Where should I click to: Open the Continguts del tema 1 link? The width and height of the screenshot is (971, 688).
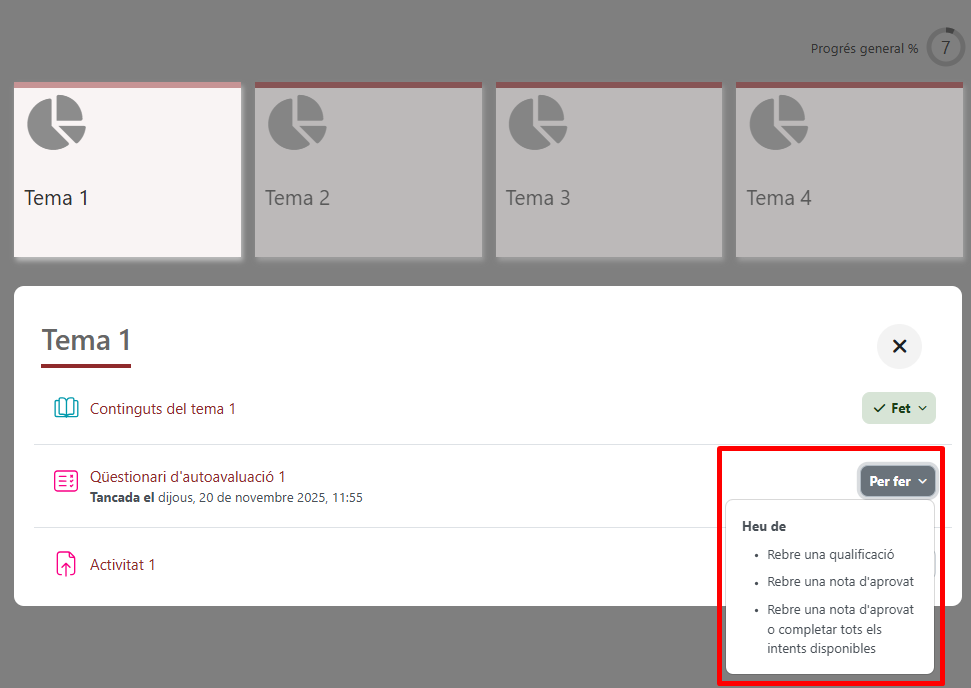163,409
